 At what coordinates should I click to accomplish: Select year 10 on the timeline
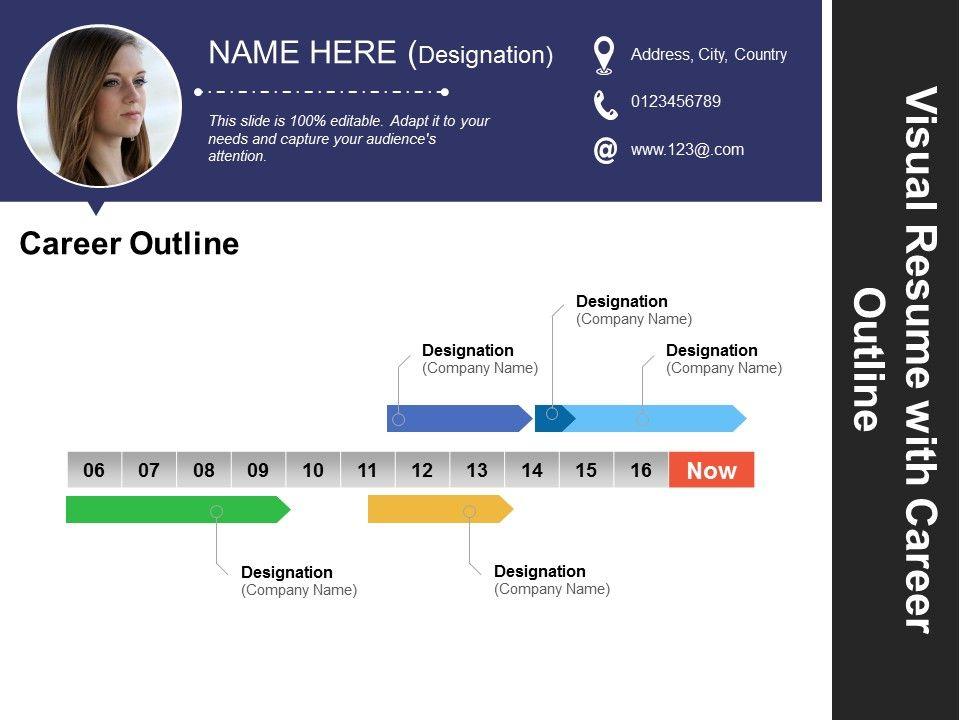coord(313,470)
